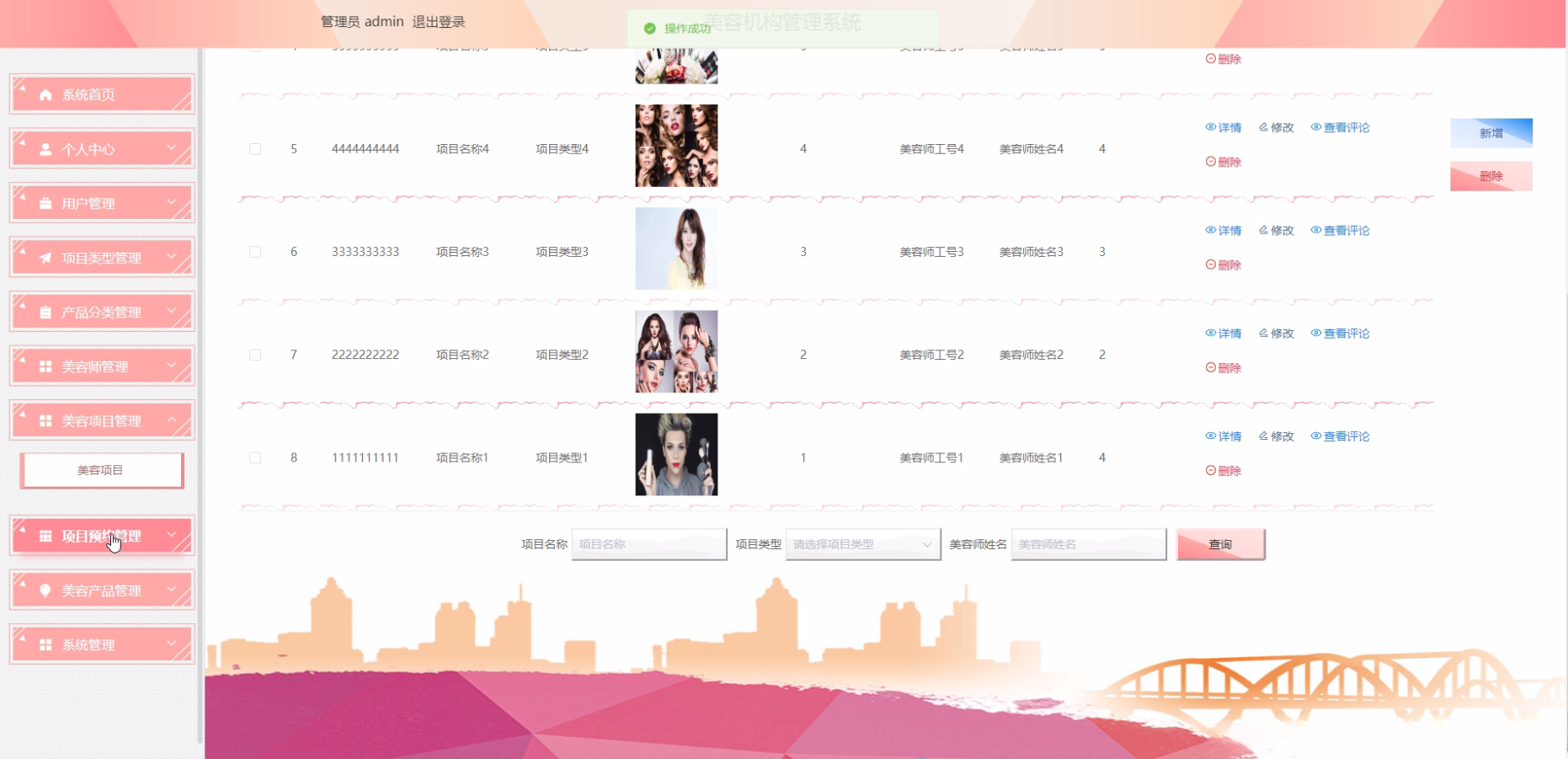Click the clipboard icon of 产品分类管理
Image resolution: width=1568 pixels, height=759 pixels.
click(x=45, y=313)
